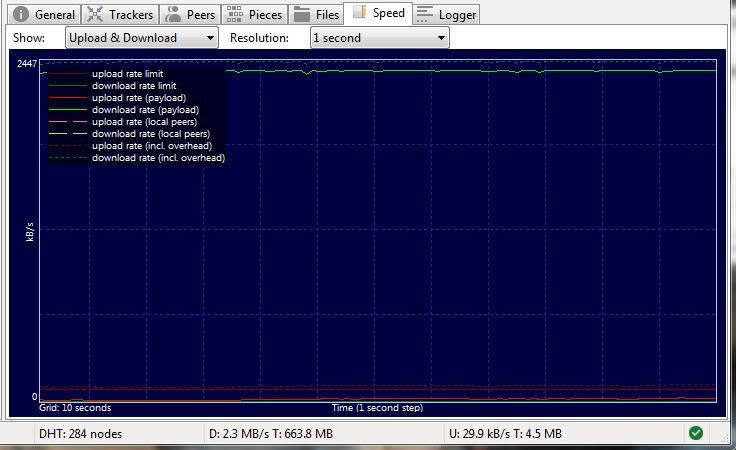Open the Files tab
The height and width of the screenshot is (450, 736).
tap(315, 15)
